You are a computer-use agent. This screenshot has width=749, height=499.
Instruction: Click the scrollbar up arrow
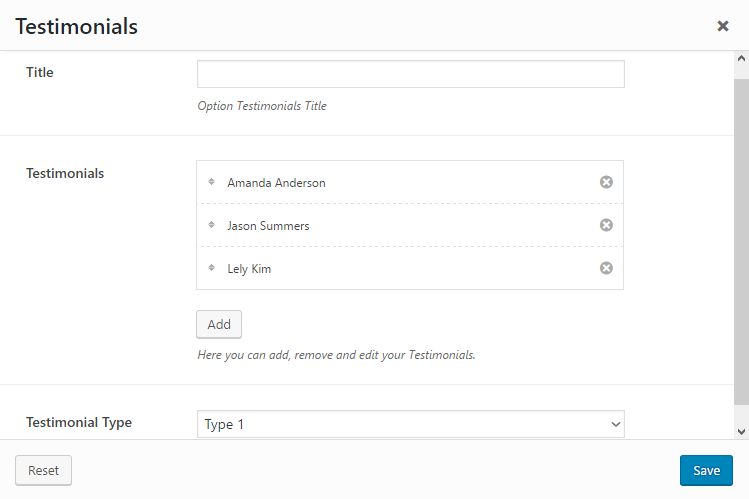pyautogui.click(x=741, y=59)
